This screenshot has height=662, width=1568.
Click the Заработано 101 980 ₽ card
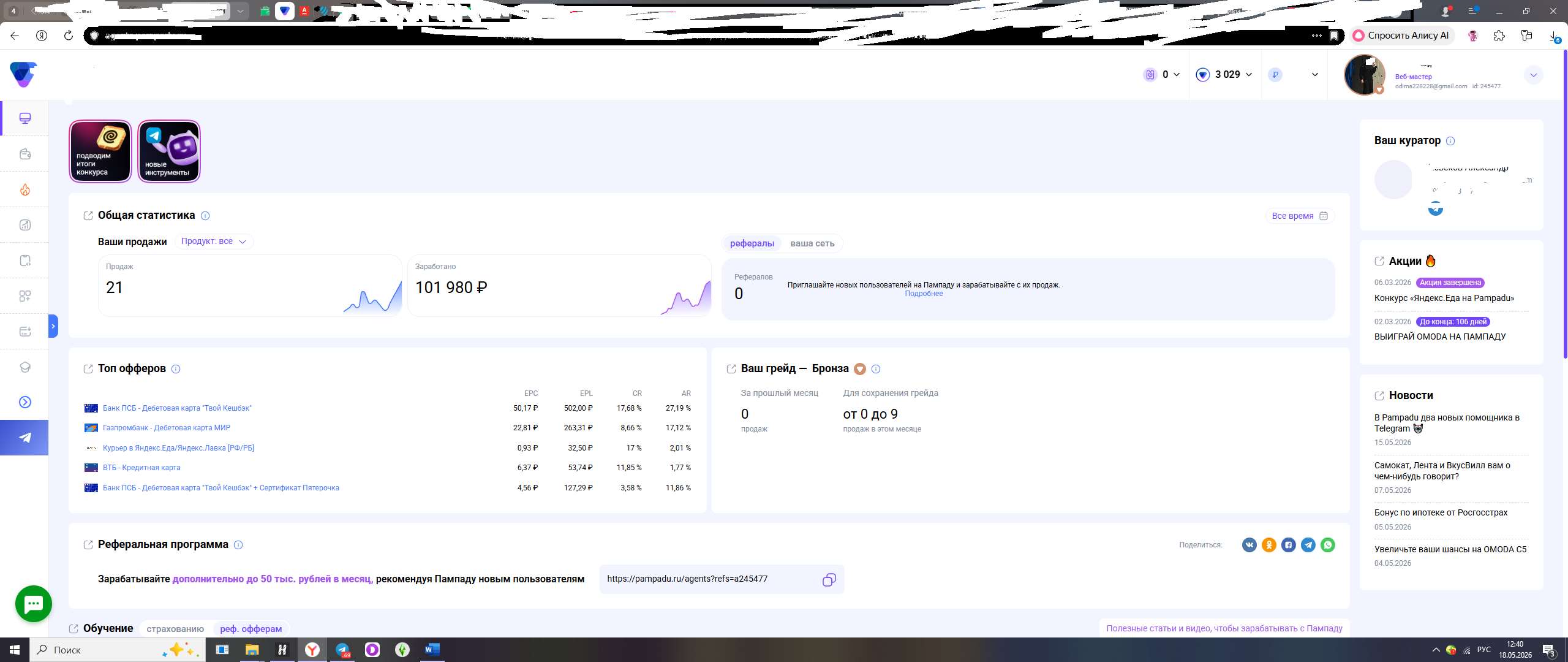coord(559,286)
